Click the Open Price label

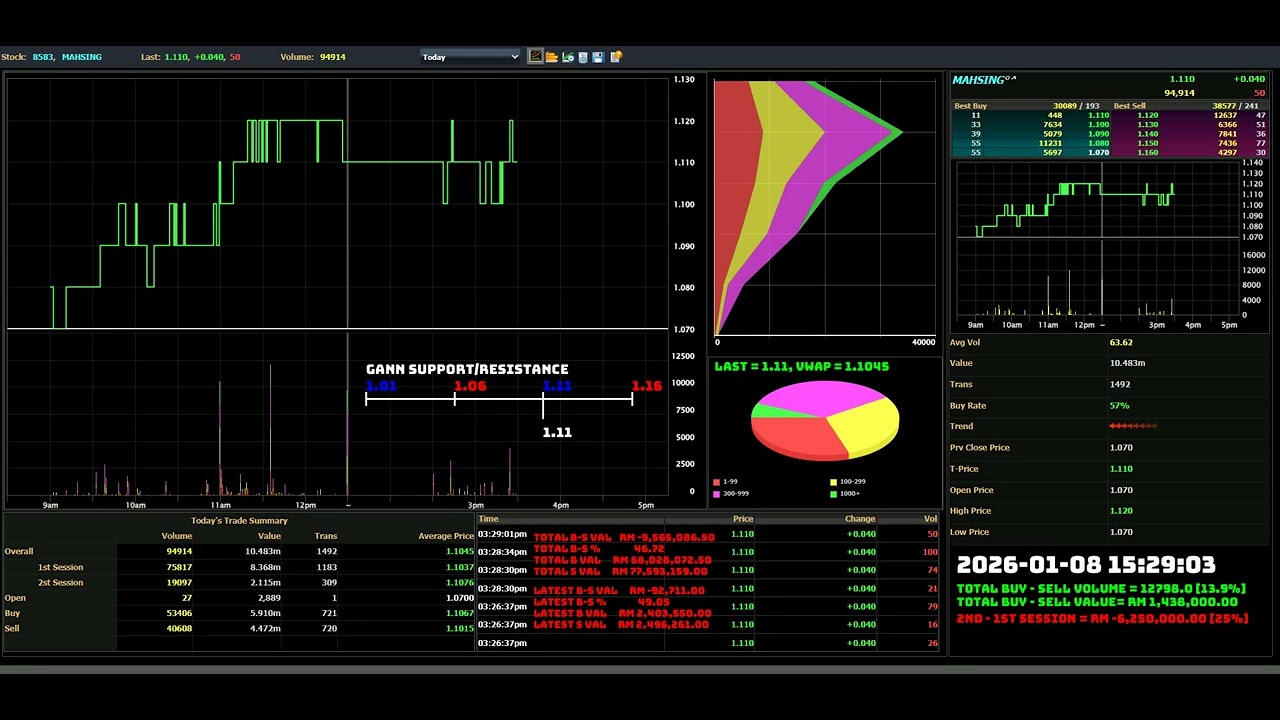(971, 490)
